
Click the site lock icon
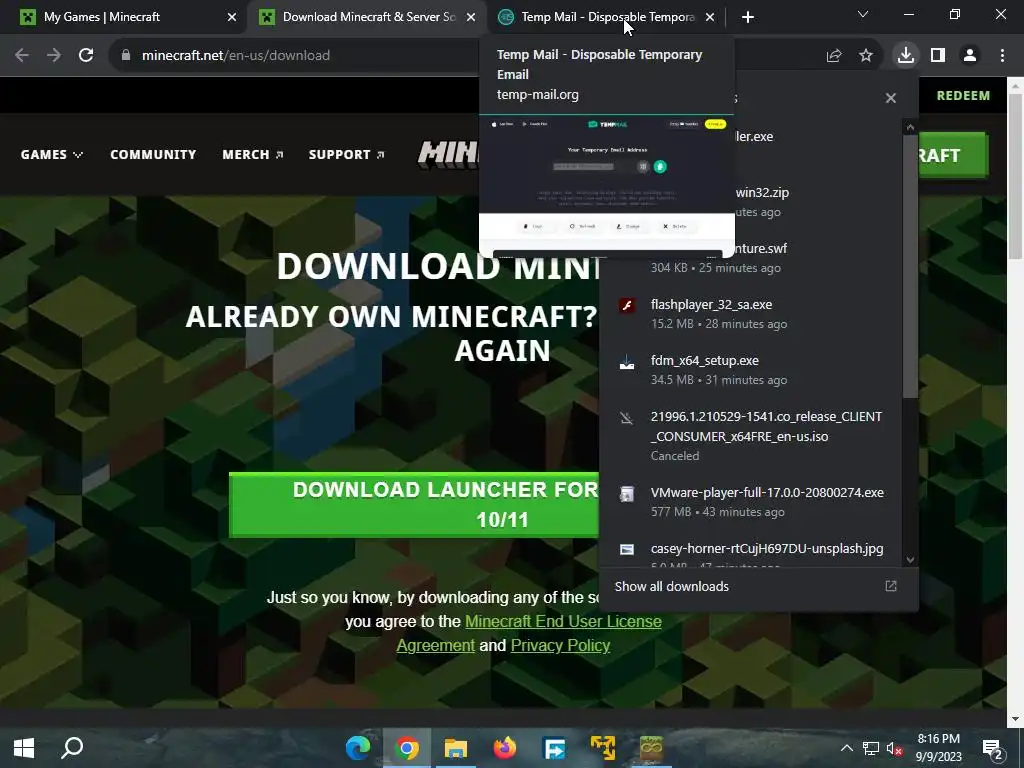pos(126,56)
